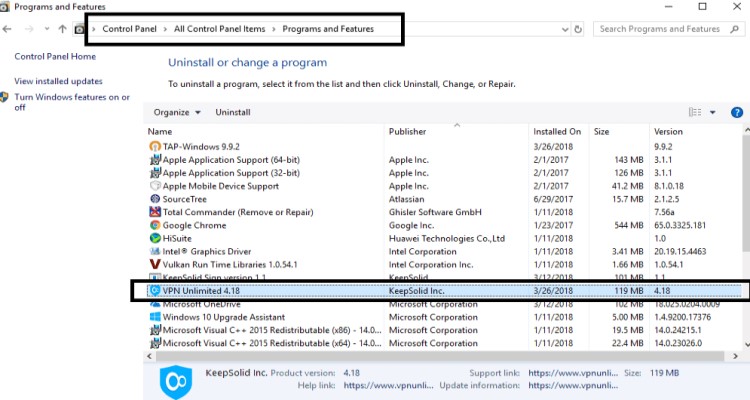Open help with the blue question mark
Screen dimensions: 750x400
737,112
